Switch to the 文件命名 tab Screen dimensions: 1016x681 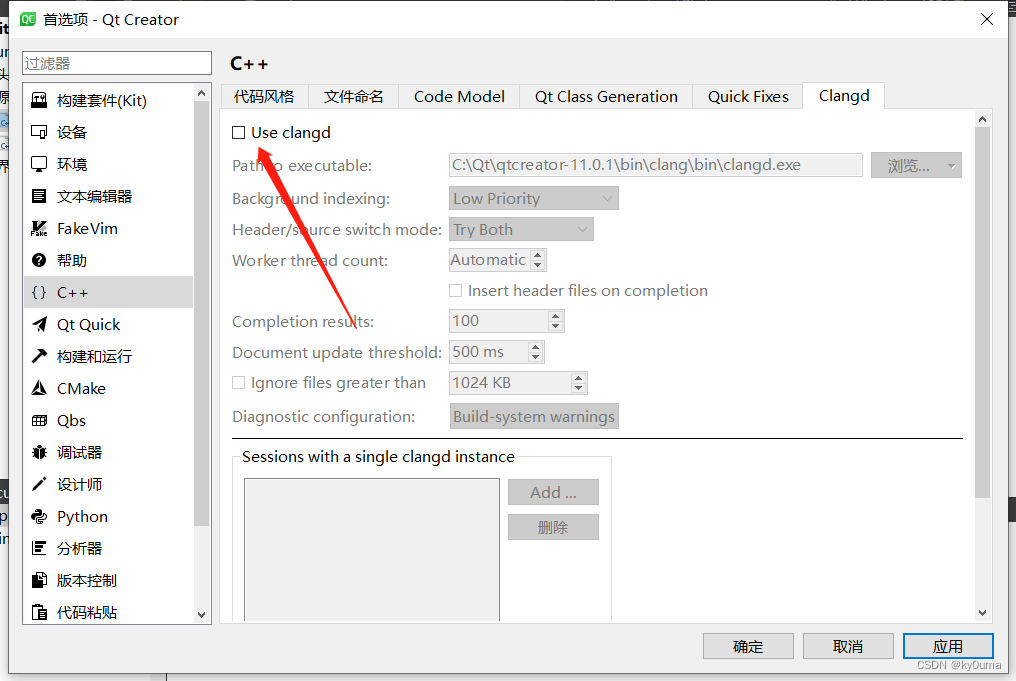point(354,97)
